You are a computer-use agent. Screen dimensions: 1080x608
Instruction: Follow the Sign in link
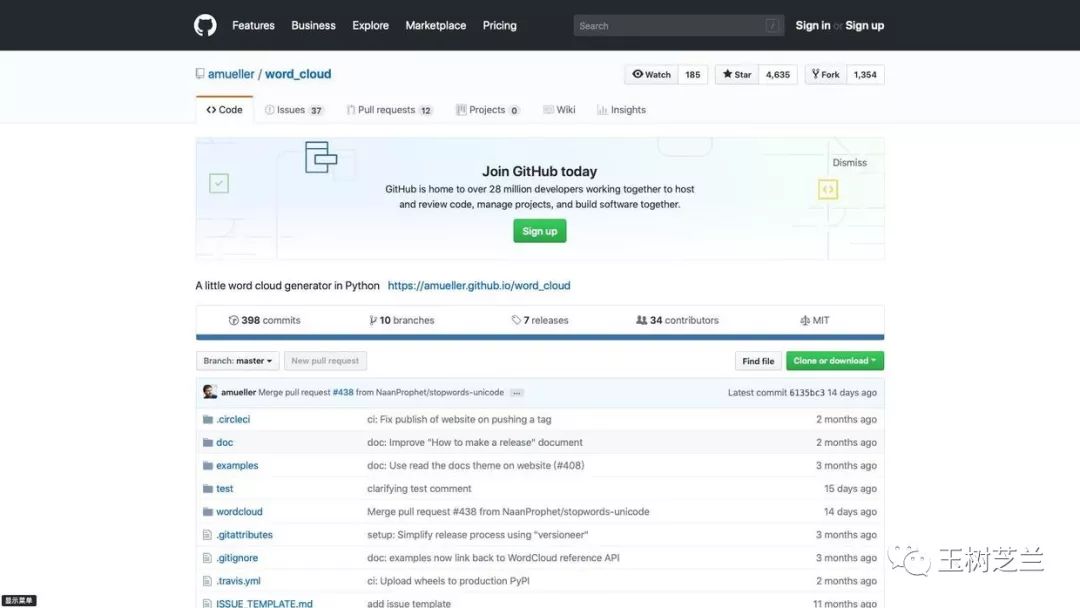tap(813, 25)
